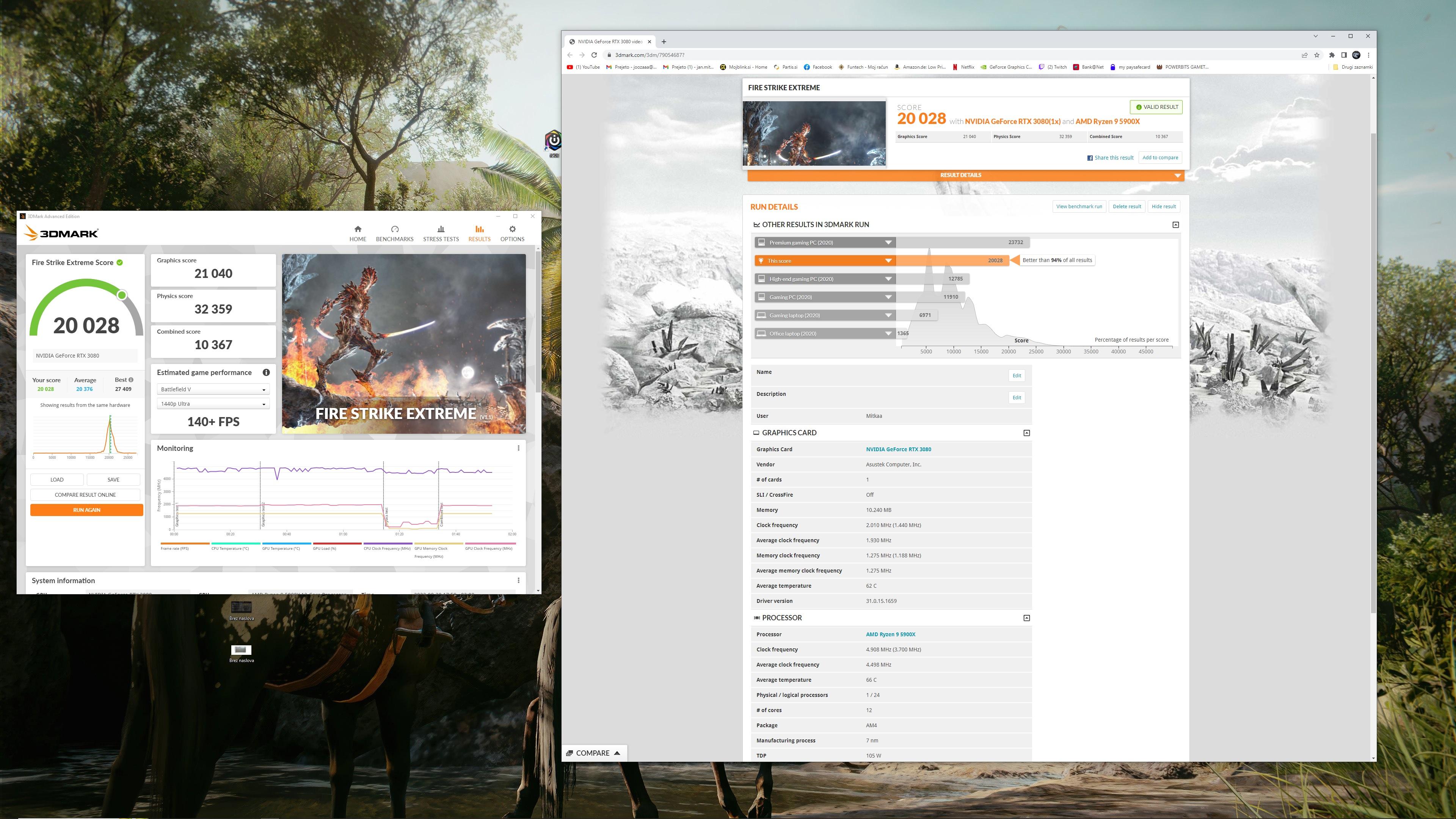Open GeForce Graphics bookmark
Screen dimensions: 1456x819
click(1006, 67)
